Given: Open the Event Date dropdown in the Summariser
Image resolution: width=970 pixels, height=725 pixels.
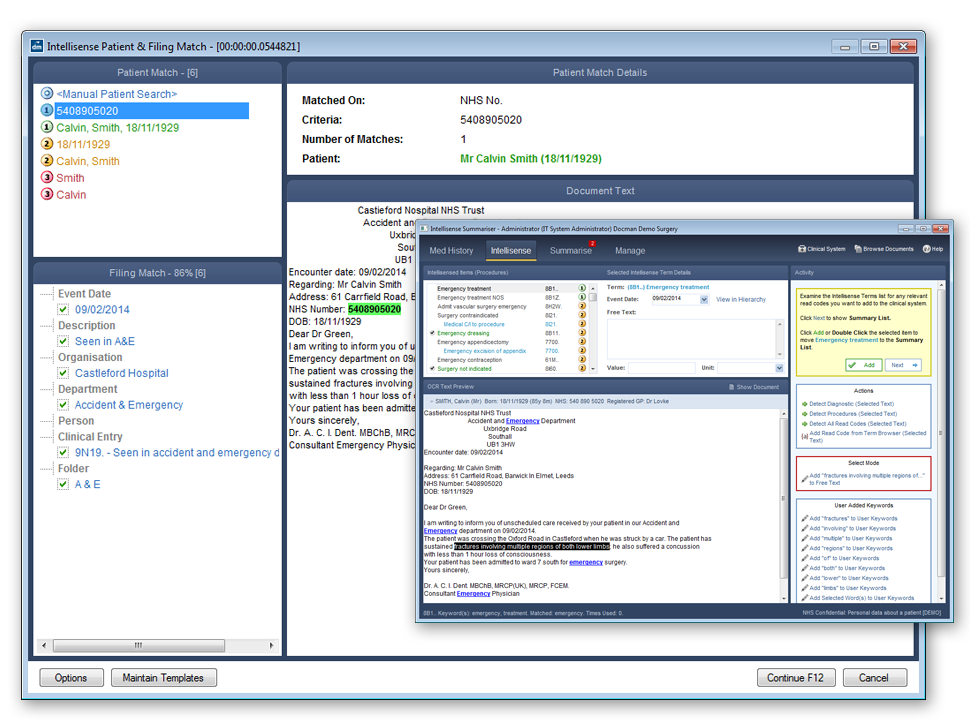Looking at the screenshot, I should [x=704, y=299].
